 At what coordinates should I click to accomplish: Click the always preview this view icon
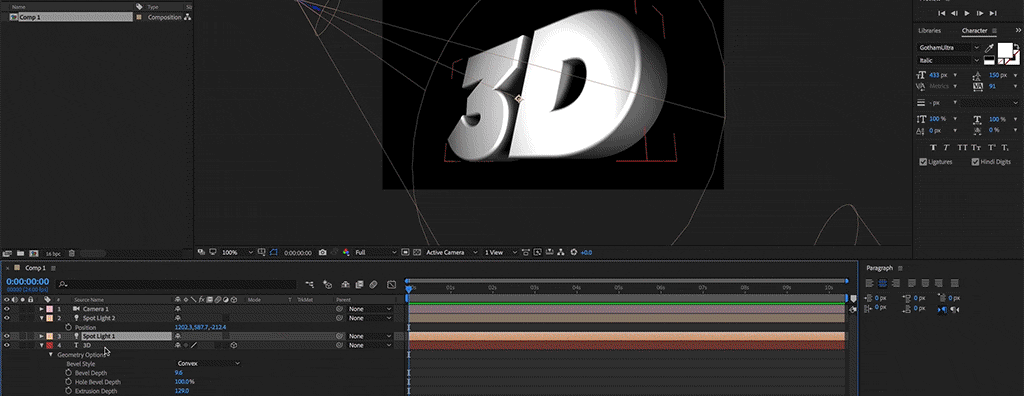coord(200,252)
